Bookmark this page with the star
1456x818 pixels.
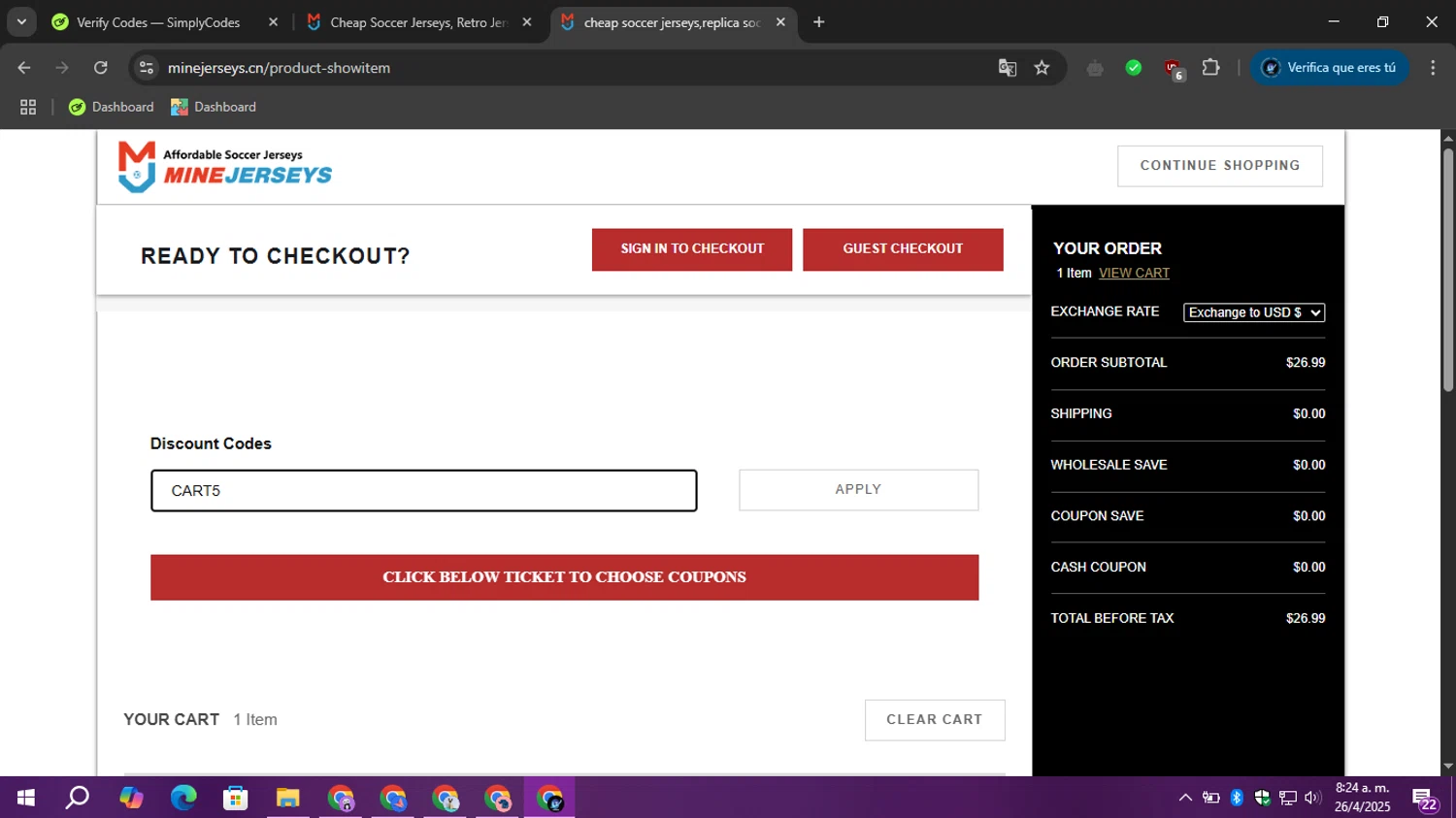coord(1042,68)
